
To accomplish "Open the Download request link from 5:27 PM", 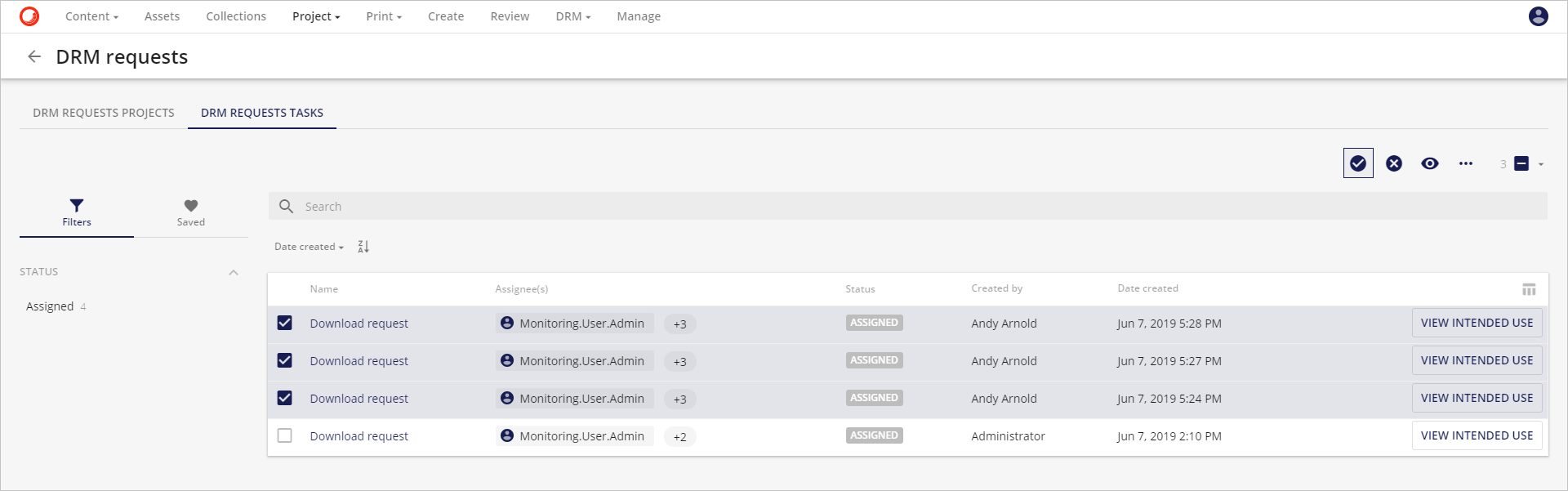I will [359, 361].
